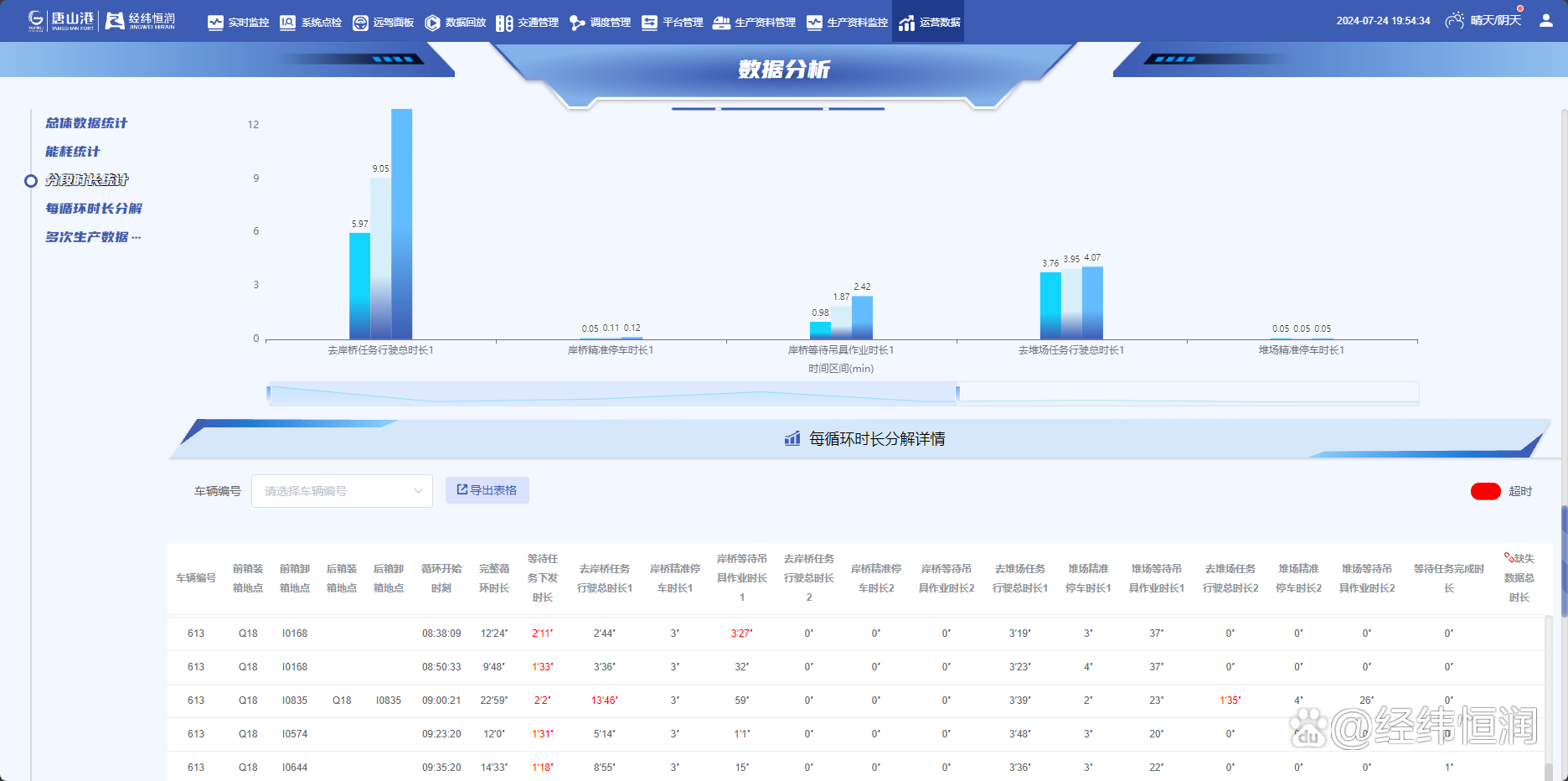This screenshot has height=781, width=1568.
Task: Open the user profile icon
Action: point(1546,20)
